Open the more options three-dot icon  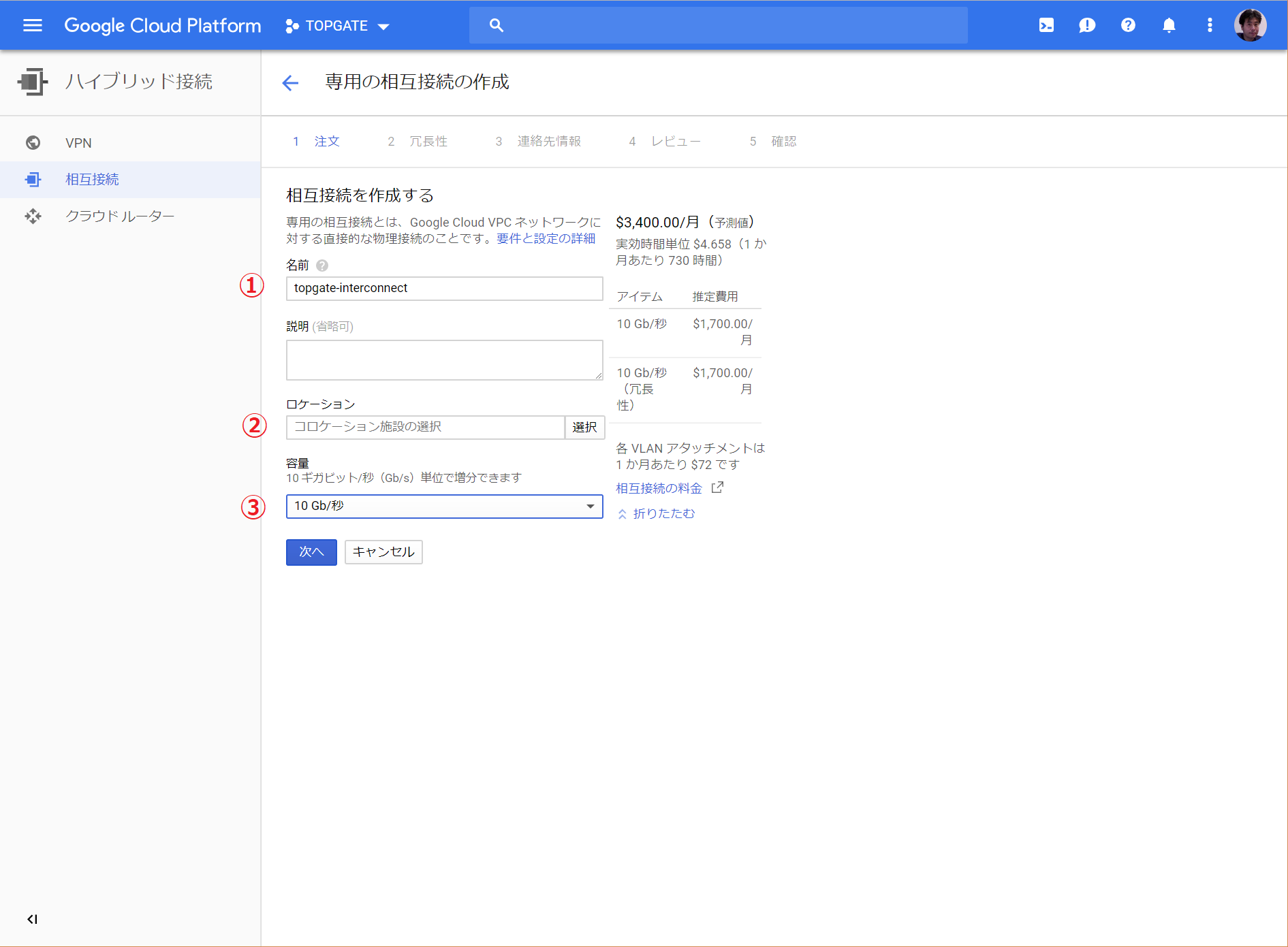tap(1210, 25)
